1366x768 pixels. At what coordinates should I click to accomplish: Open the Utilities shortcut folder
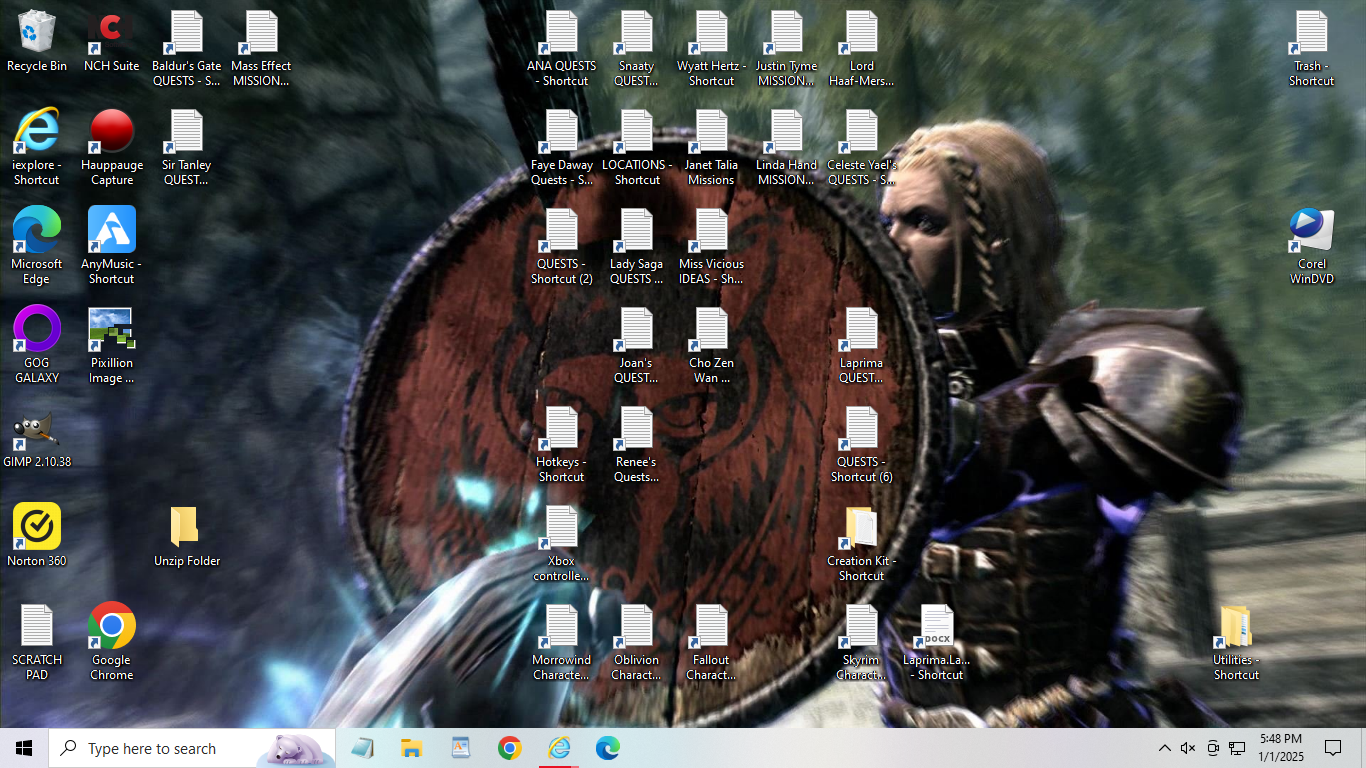(x=1237, y=641)
